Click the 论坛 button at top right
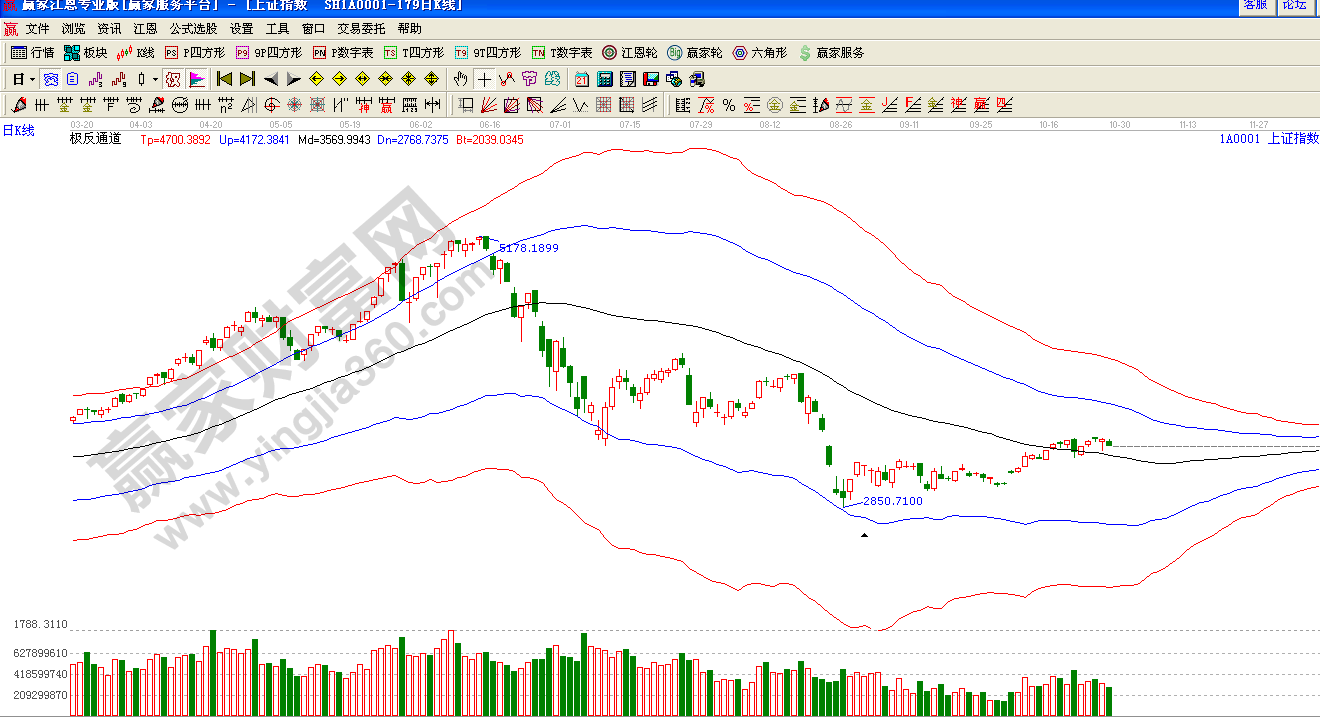 tap(1294, 5)
